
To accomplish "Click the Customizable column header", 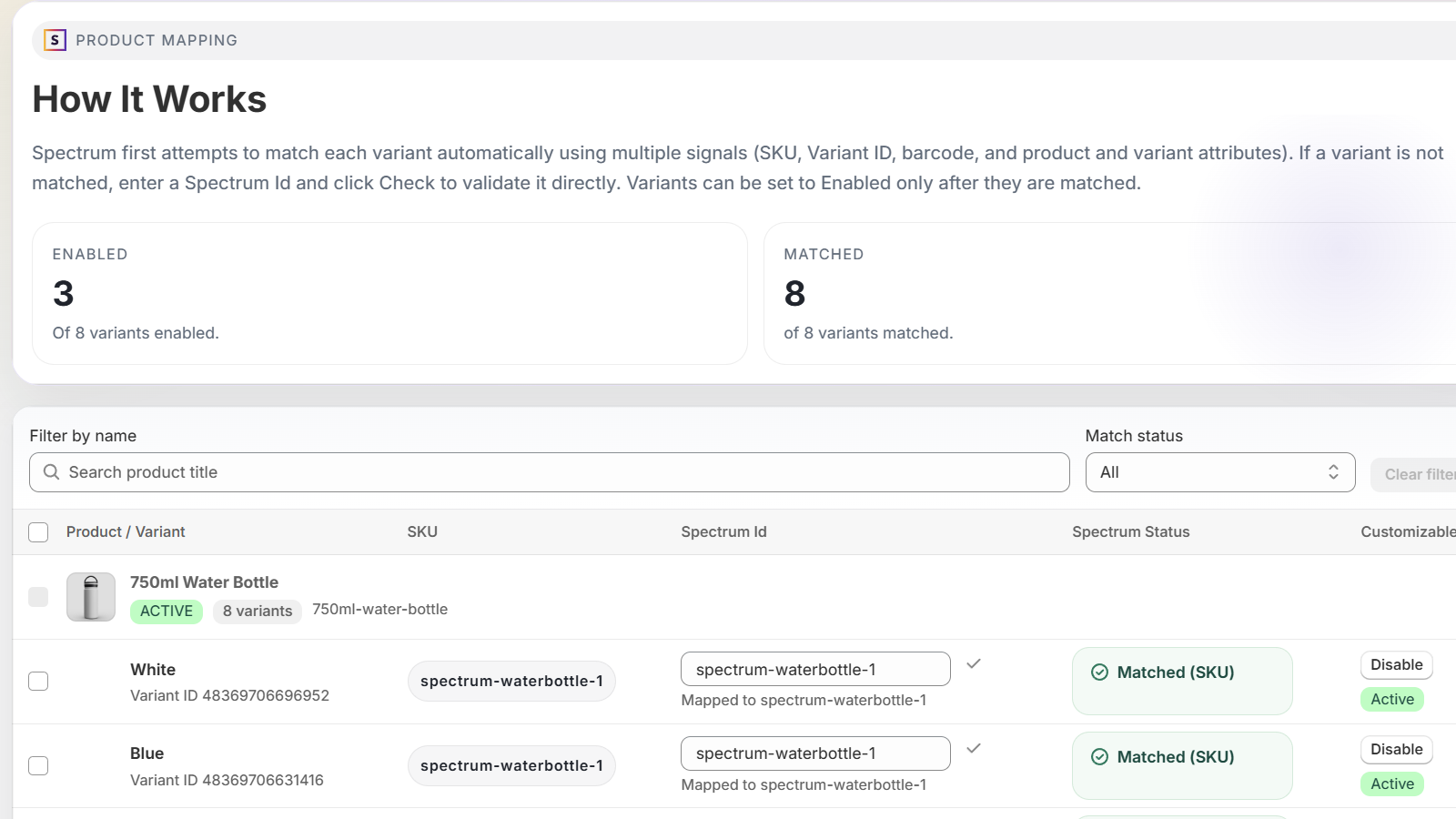I will coord(1408,532).
